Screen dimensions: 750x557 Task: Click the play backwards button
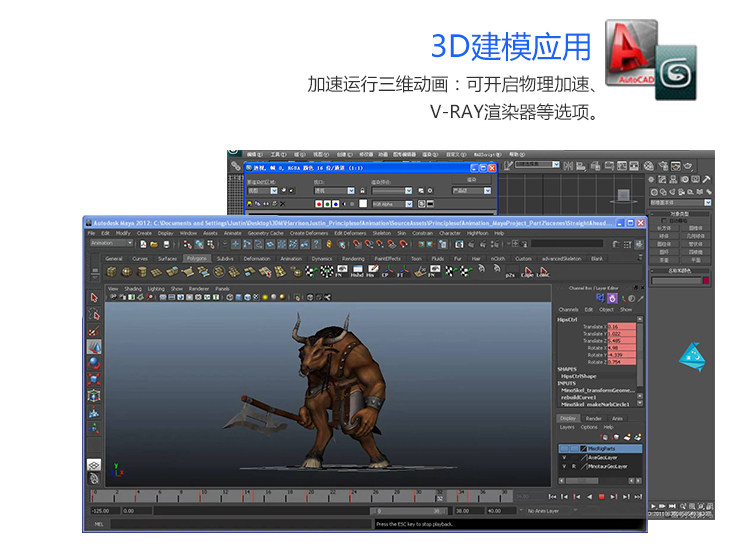(589, 497)
